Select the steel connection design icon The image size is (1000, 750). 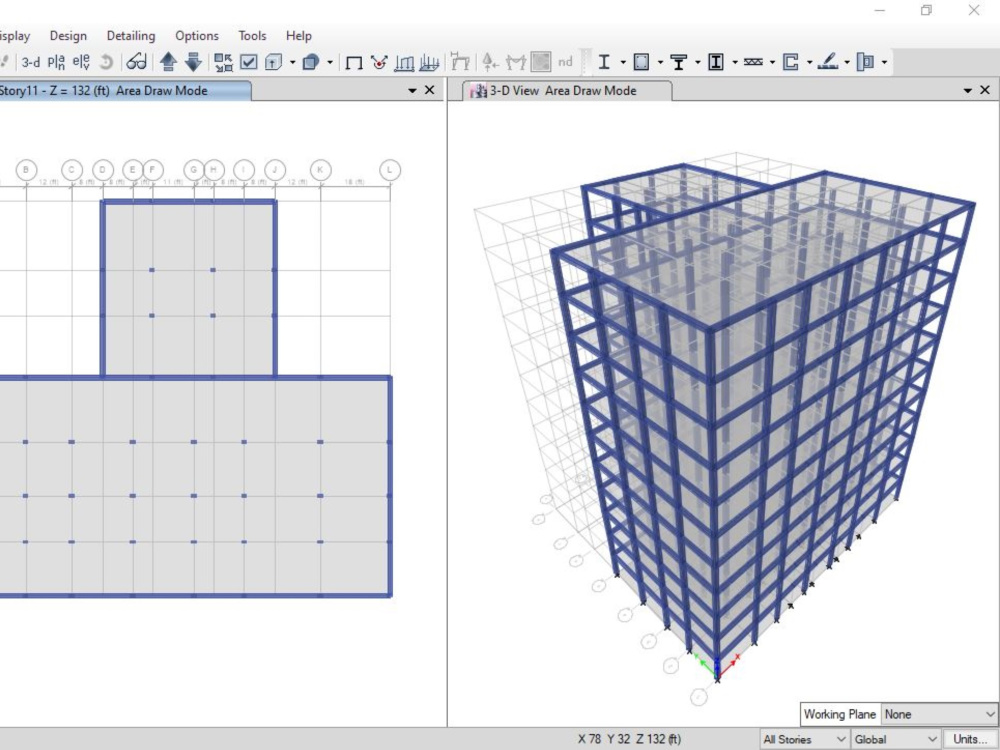click(x=865, y=62)
